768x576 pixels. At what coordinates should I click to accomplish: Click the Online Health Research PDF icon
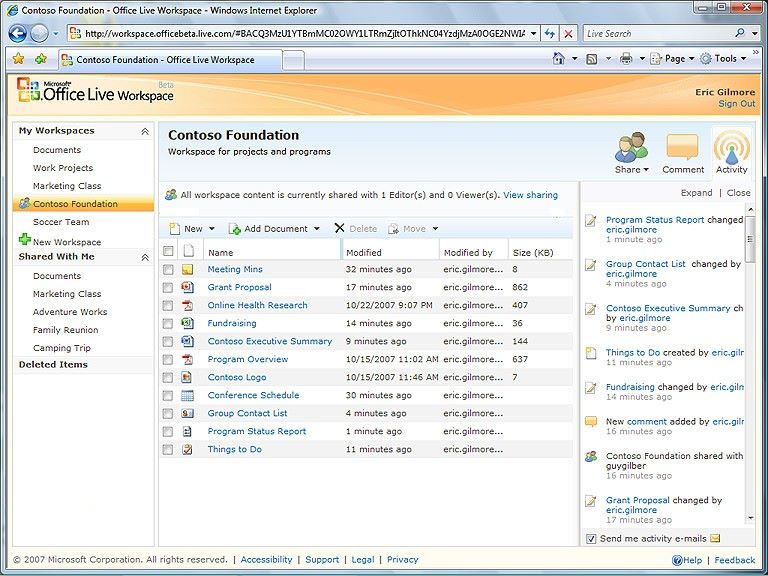[x=187, y=305]
